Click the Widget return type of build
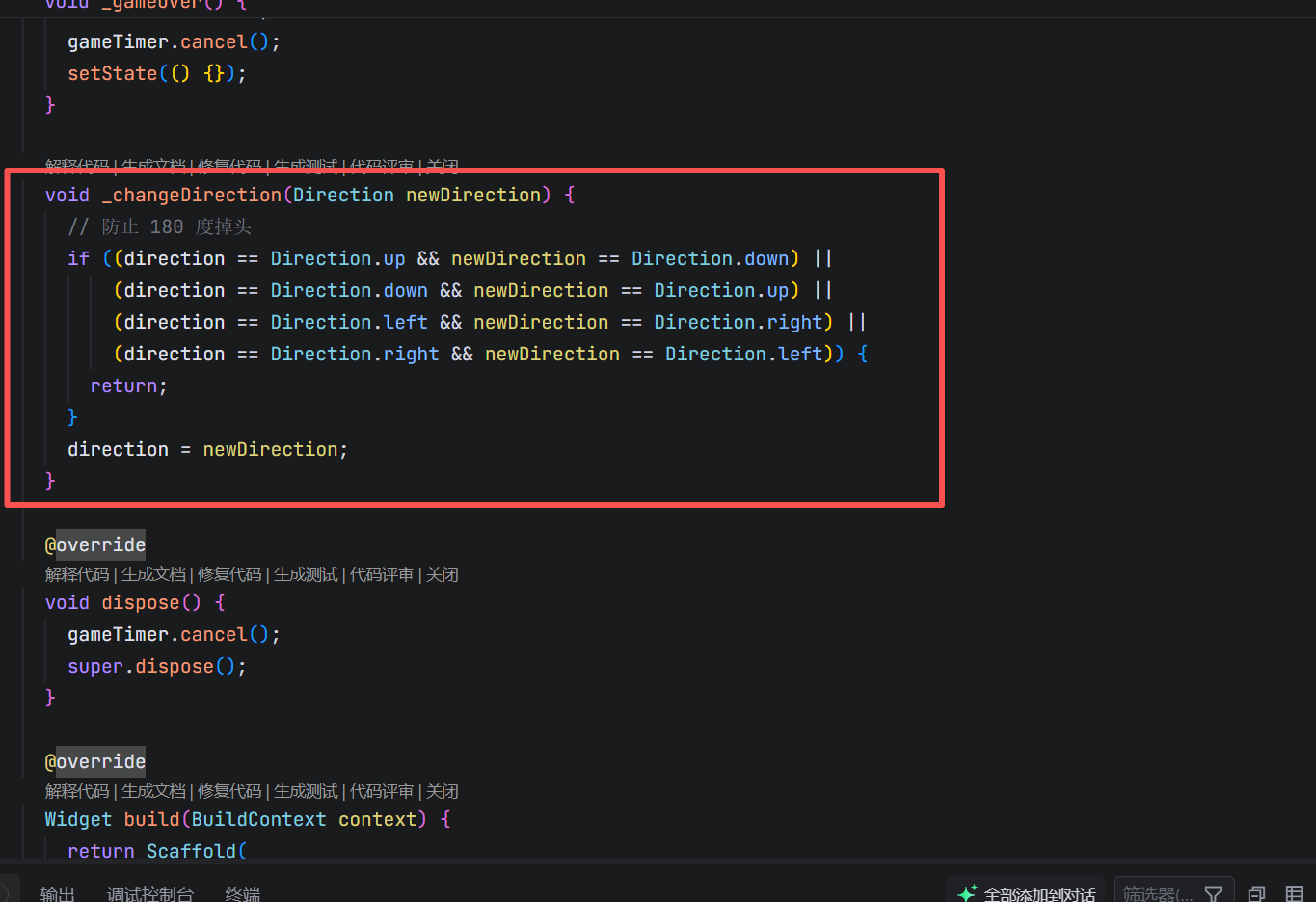The image size is (1316, 902). [x=78, y=819]
